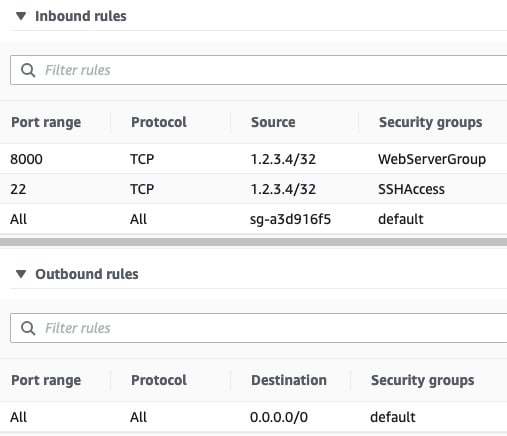Click 1.2.3.4/32 source in port 8000 row
Image resolution: width=507 pixels, height=436 pixels.
point(283,159)
